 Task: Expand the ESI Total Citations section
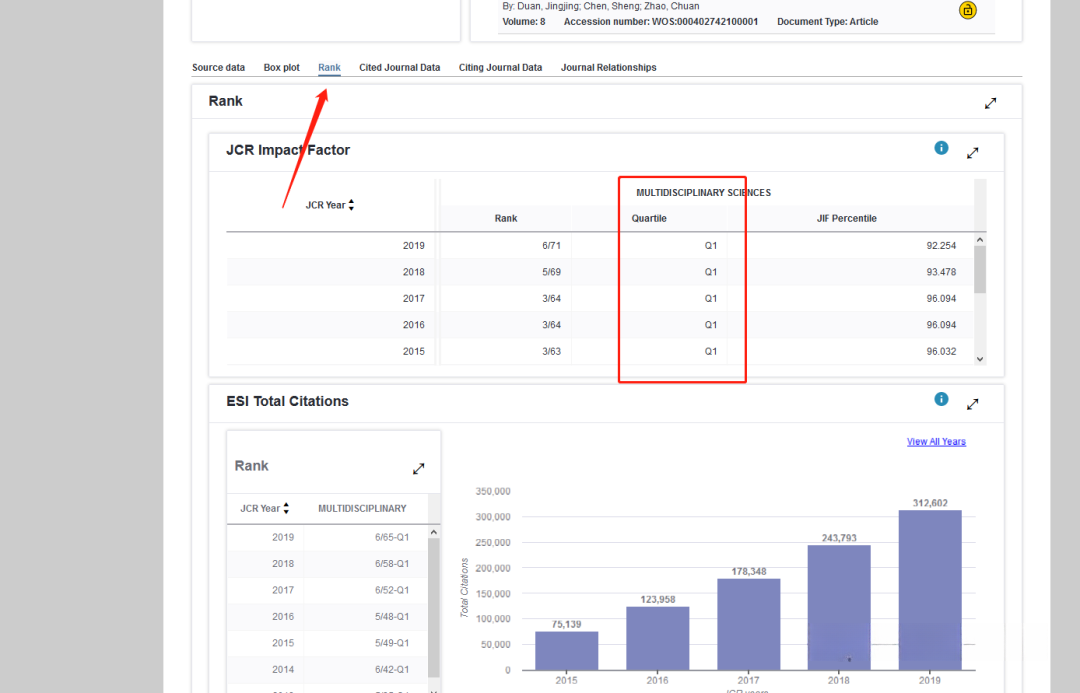pyautogui.click(x=973, y=404)
